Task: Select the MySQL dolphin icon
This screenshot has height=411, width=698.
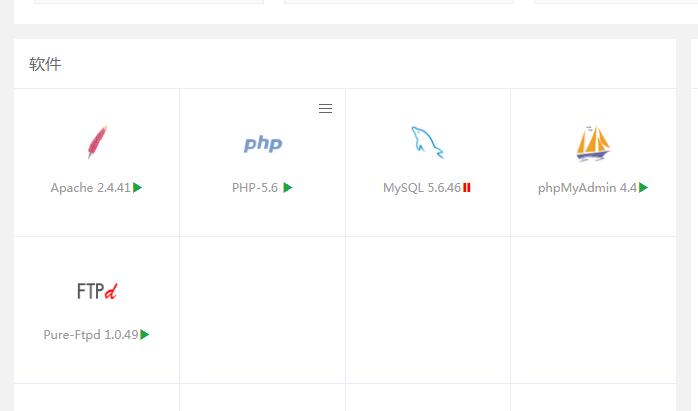Action: point(427,142)
